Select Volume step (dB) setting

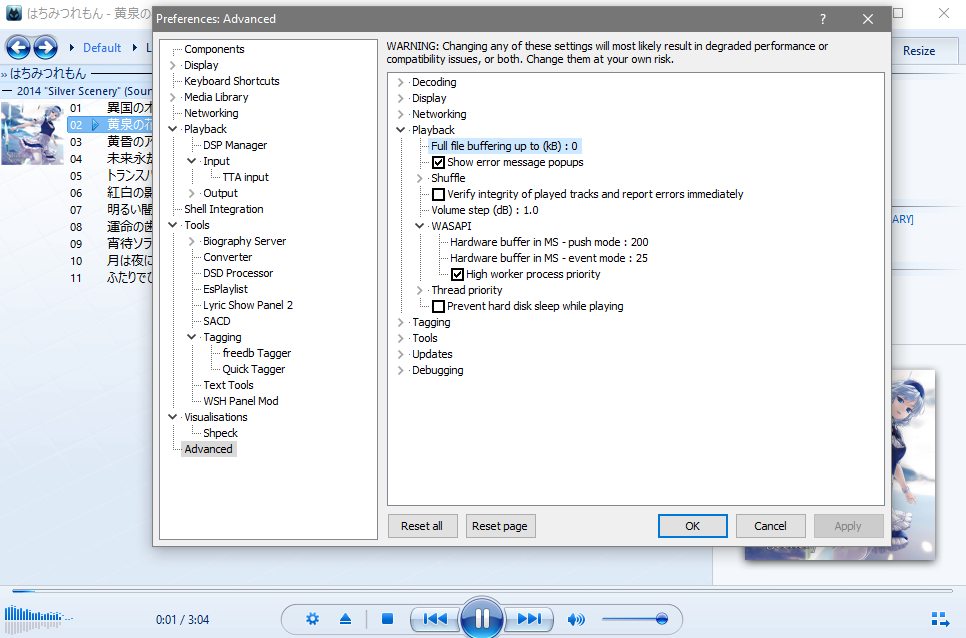click(x=485, y=211)
